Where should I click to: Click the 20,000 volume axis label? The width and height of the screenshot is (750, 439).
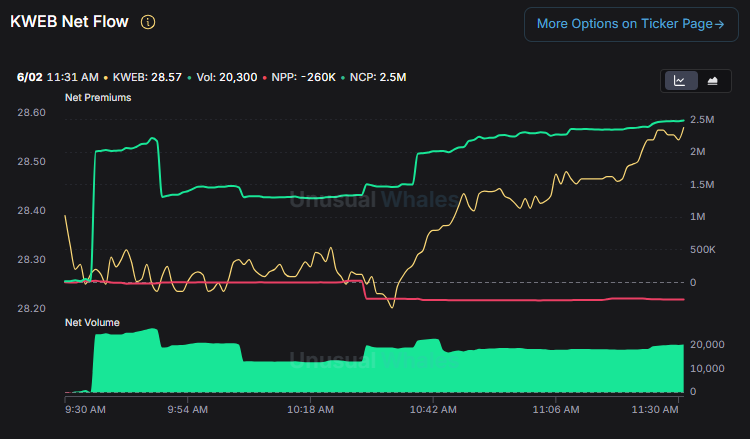click(x=707, y=345)
